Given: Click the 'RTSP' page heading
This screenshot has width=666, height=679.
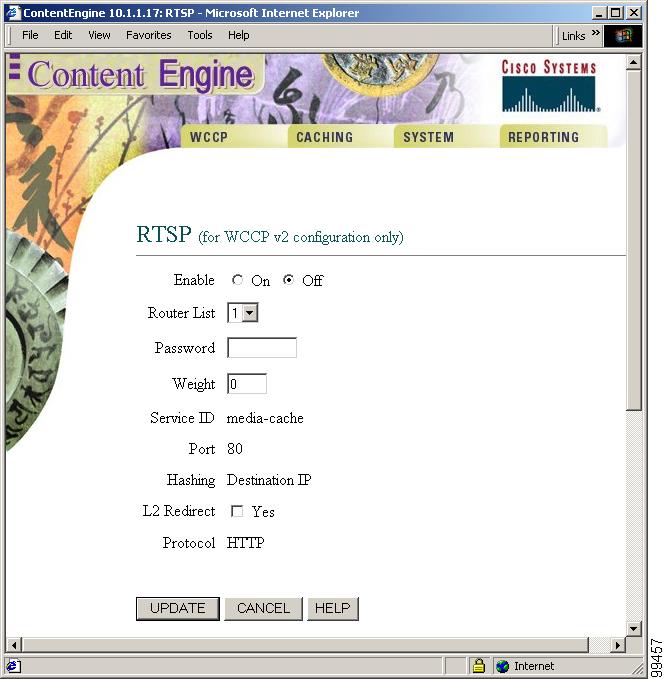Looking at the screenshot, I should tap(164, 234).
